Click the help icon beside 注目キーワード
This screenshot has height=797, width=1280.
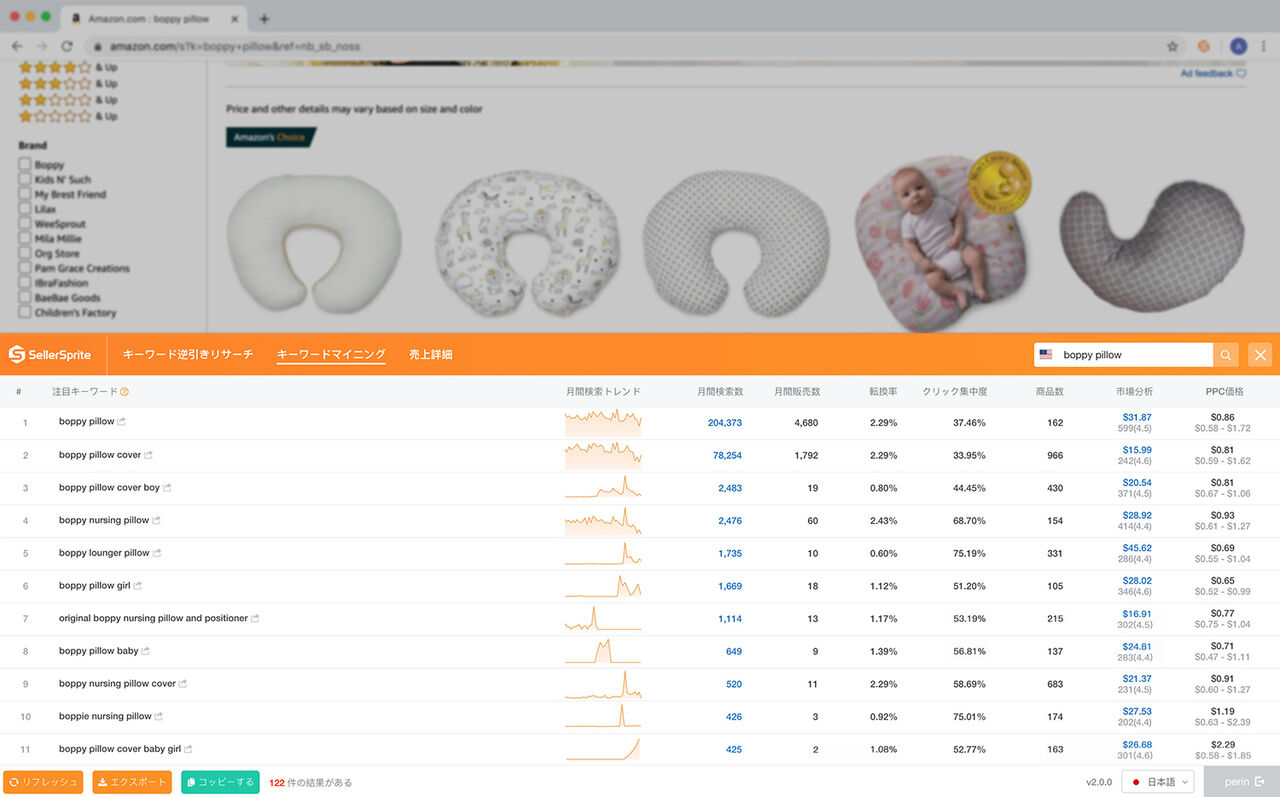[x=125, y=392]
